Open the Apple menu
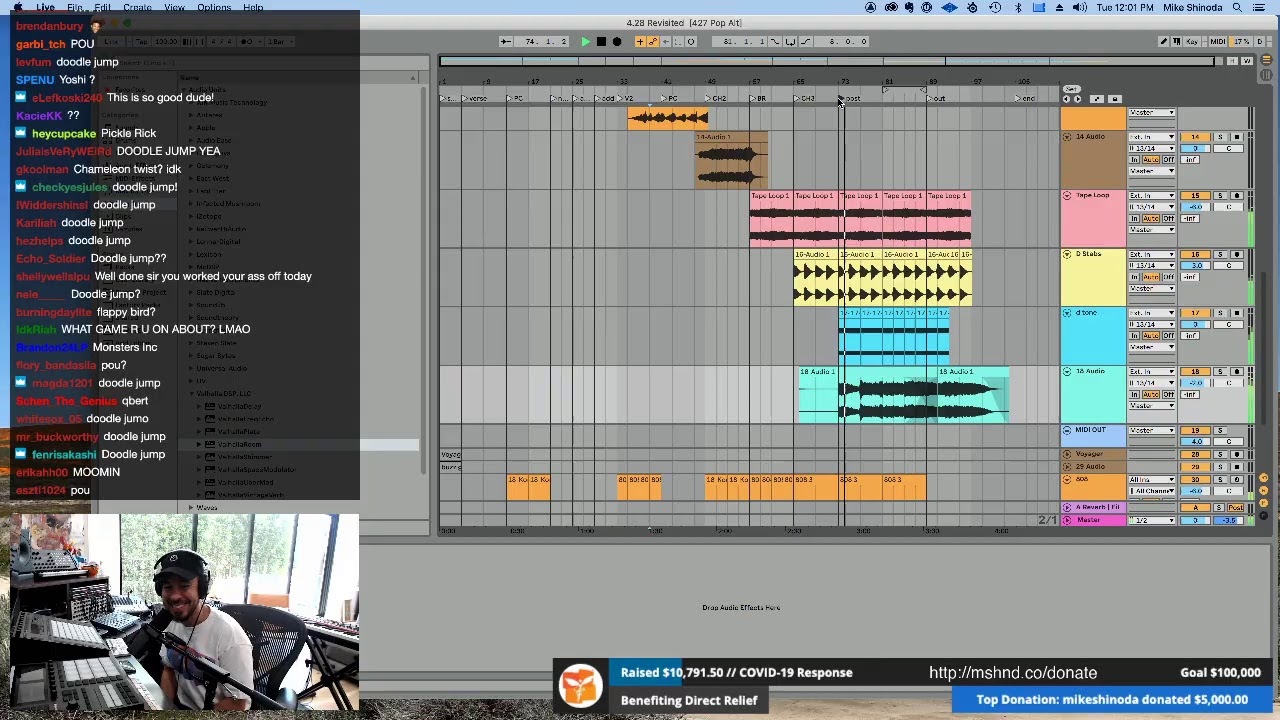 coord(18,8)
